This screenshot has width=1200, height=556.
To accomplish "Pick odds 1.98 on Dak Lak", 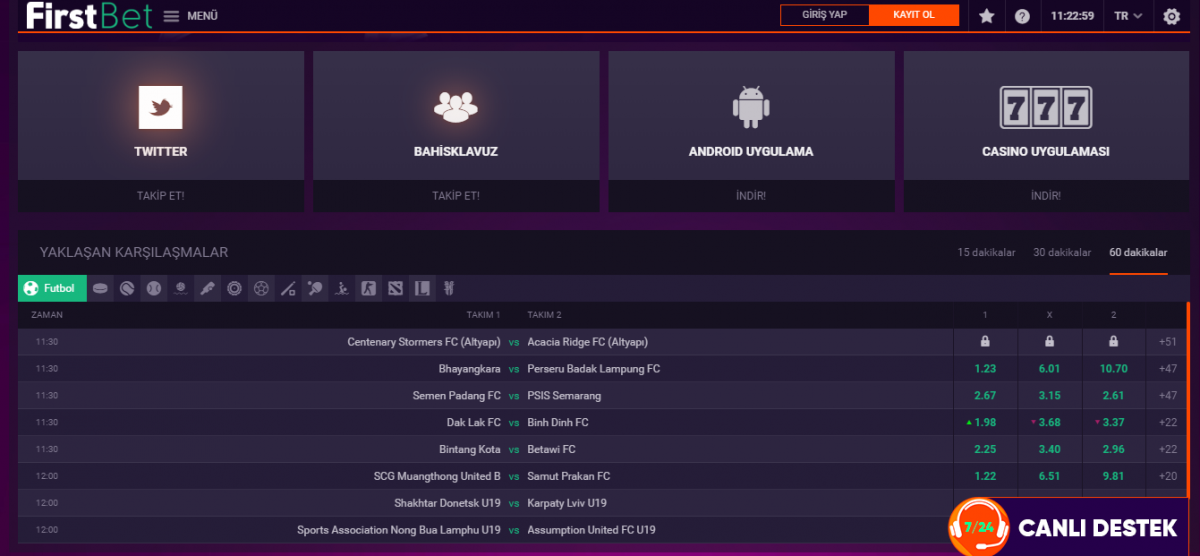I will tap(985, 423).
